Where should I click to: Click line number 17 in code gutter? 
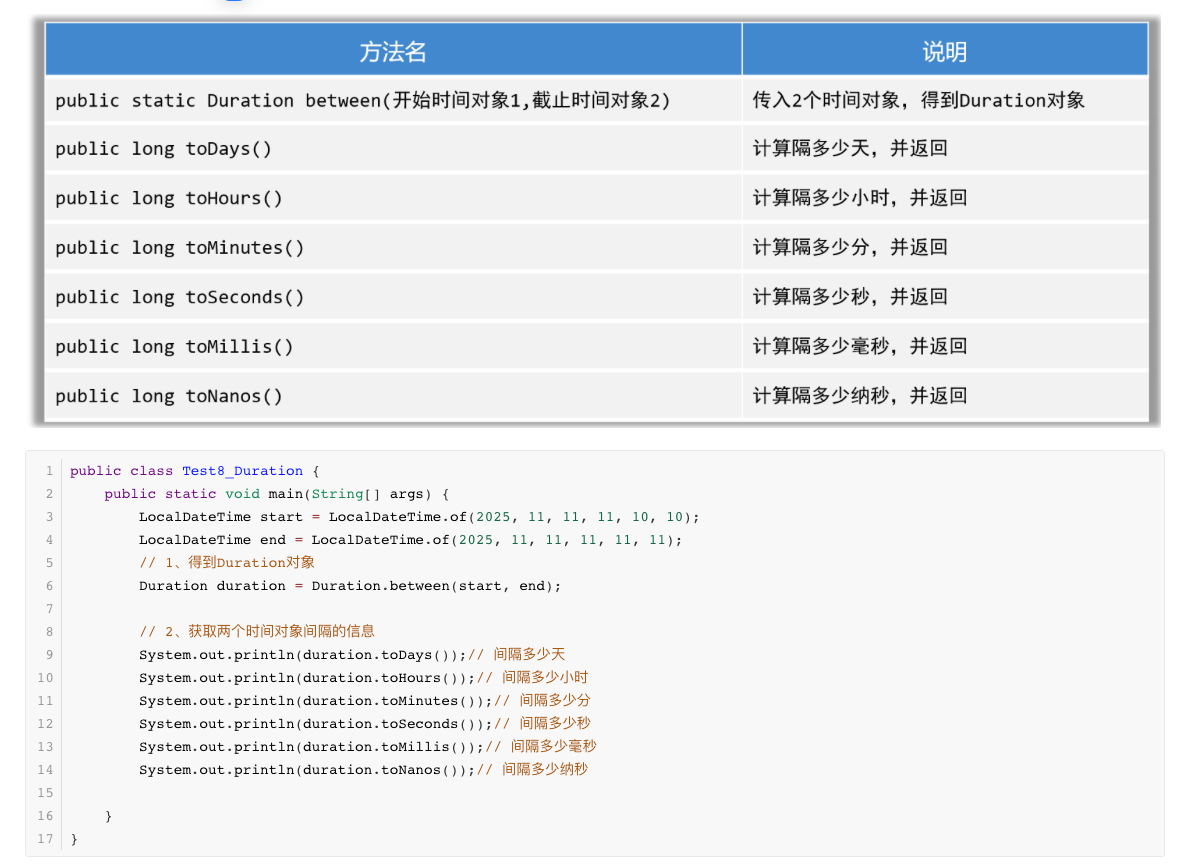coord(45,839)
